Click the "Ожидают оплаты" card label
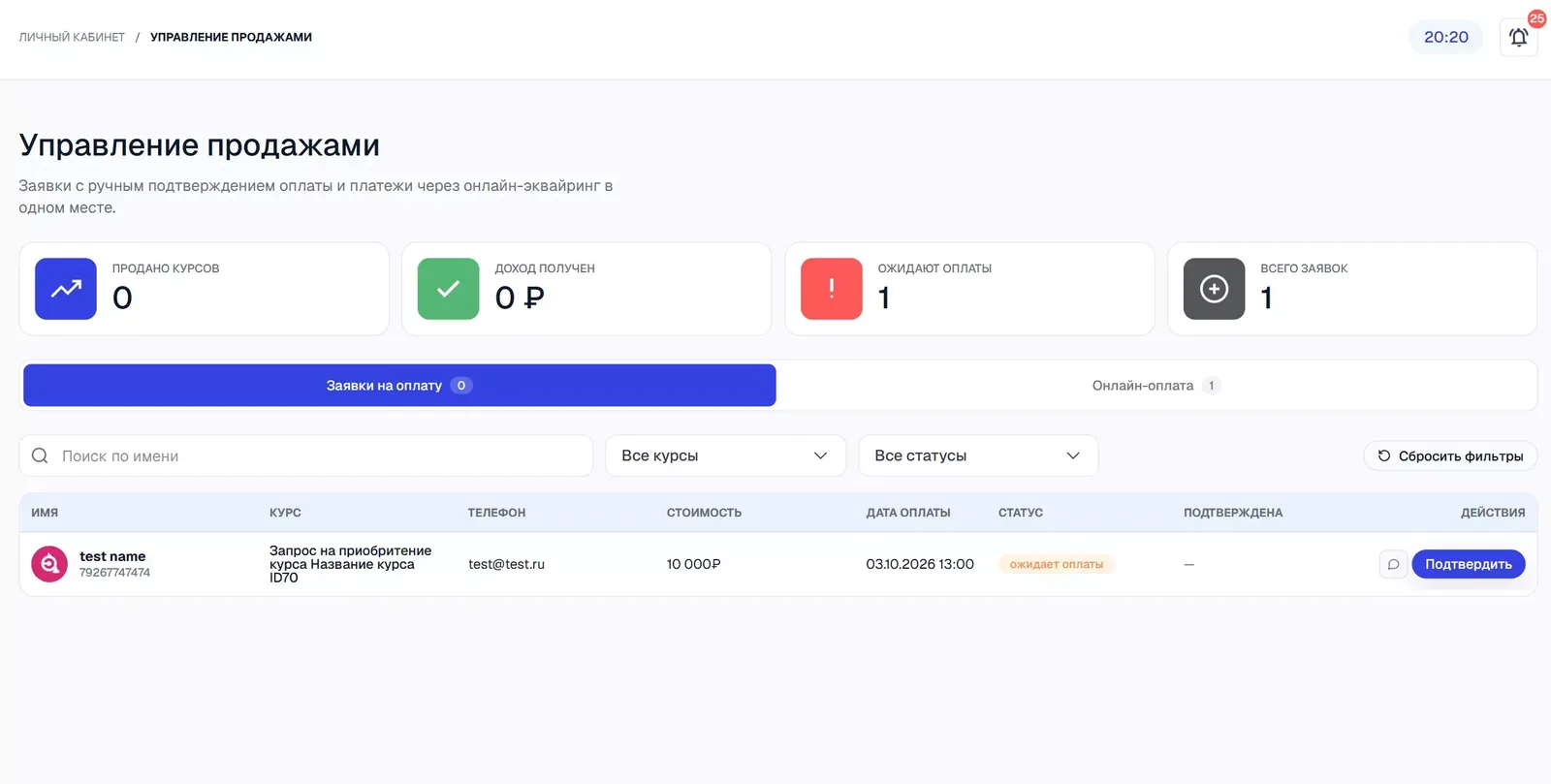 pyautogui.click(x=934, y=268)
